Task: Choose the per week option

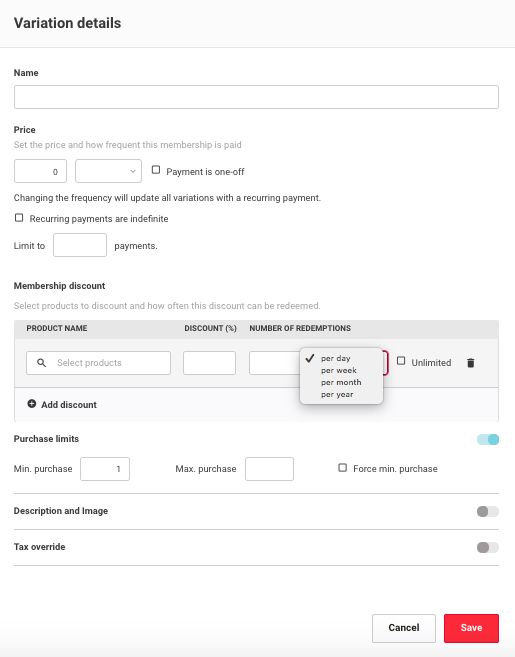Action: pyautogui.click(x=339, y=370)
